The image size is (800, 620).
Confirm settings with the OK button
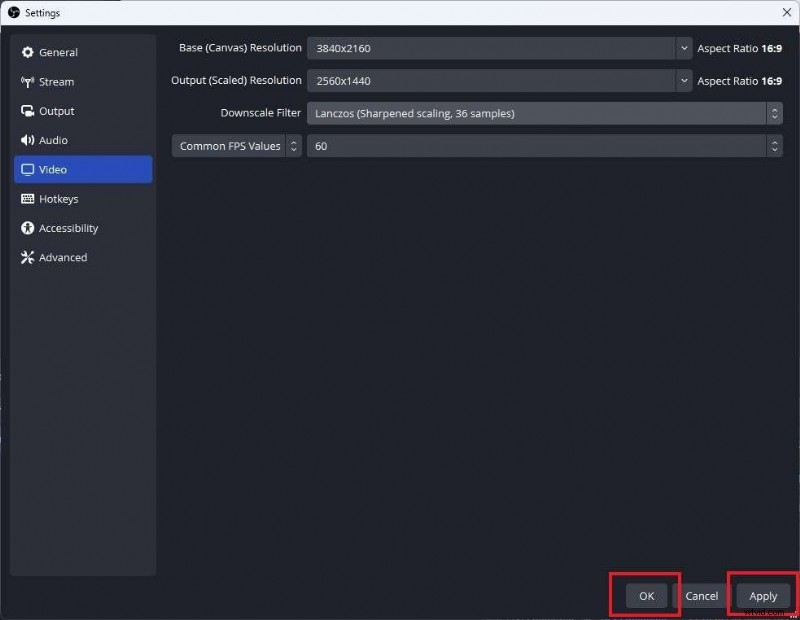pos(644,595)
